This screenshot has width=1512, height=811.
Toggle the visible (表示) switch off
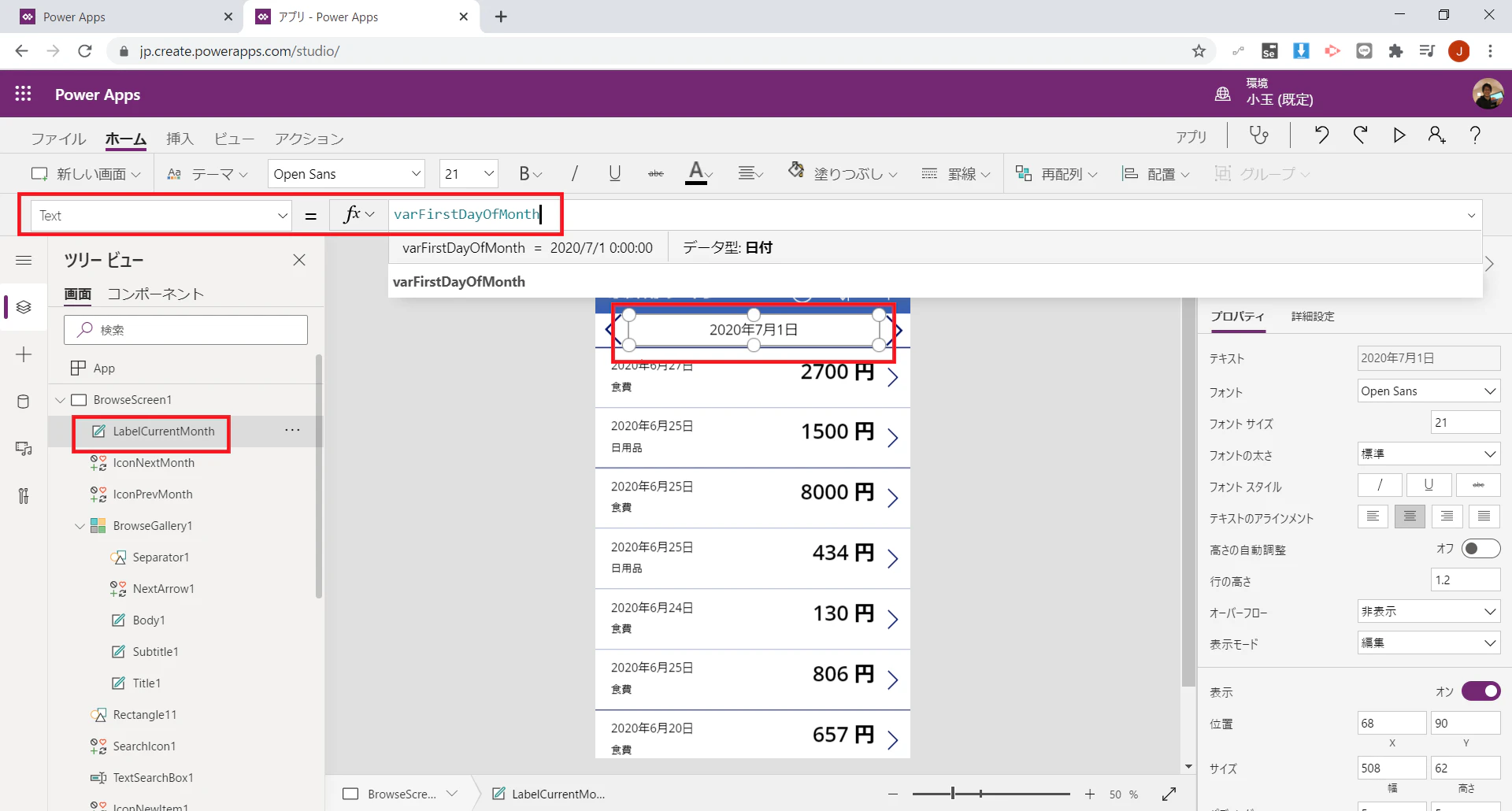pyautogui.click(x=1480, y=691)
